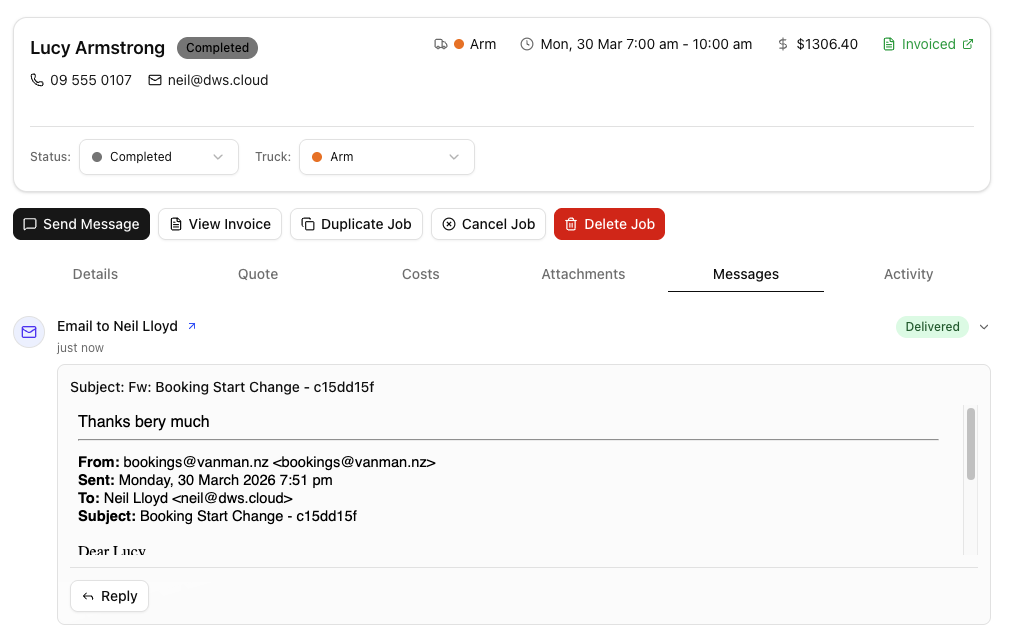The width and height of the screenshot is (1010, 637).
Task: Click the phone number 09 555 0107
Action: (91, 81)
